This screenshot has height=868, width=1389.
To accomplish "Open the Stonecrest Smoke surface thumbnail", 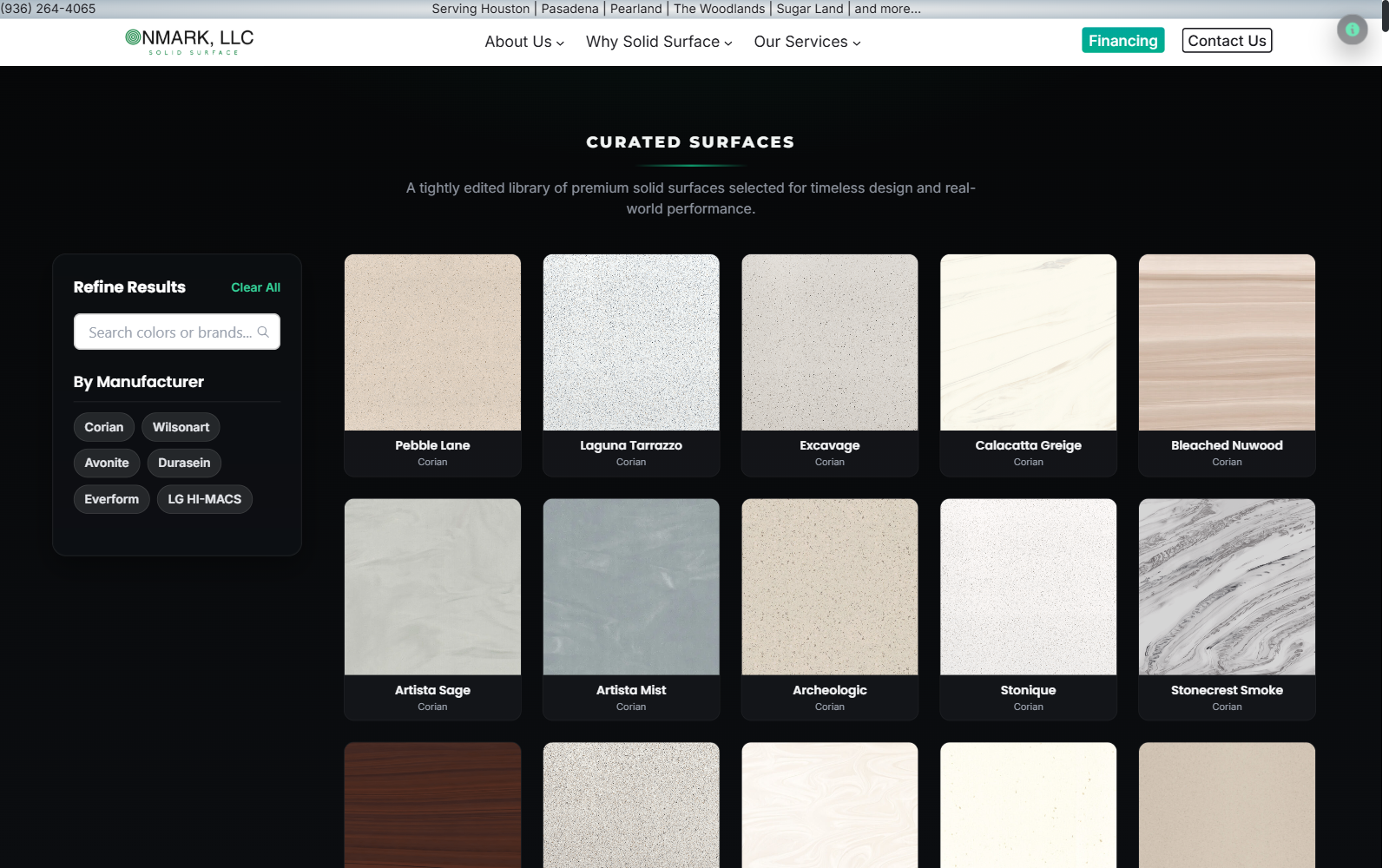I will (x=1226, y=587).
